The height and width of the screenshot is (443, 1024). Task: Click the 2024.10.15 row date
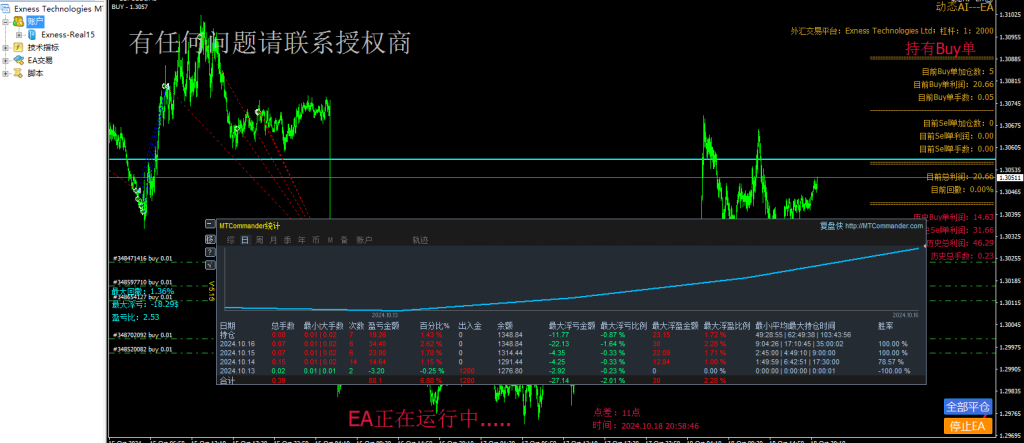237,352
